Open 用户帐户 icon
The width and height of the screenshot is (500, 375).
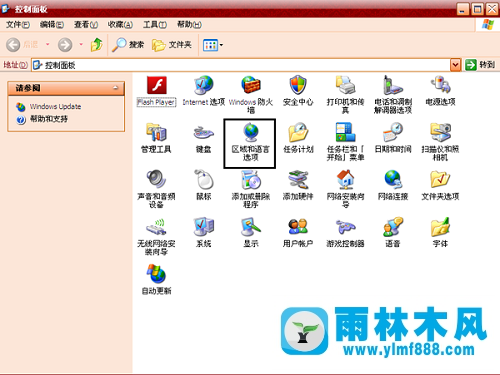click(298, 233)
